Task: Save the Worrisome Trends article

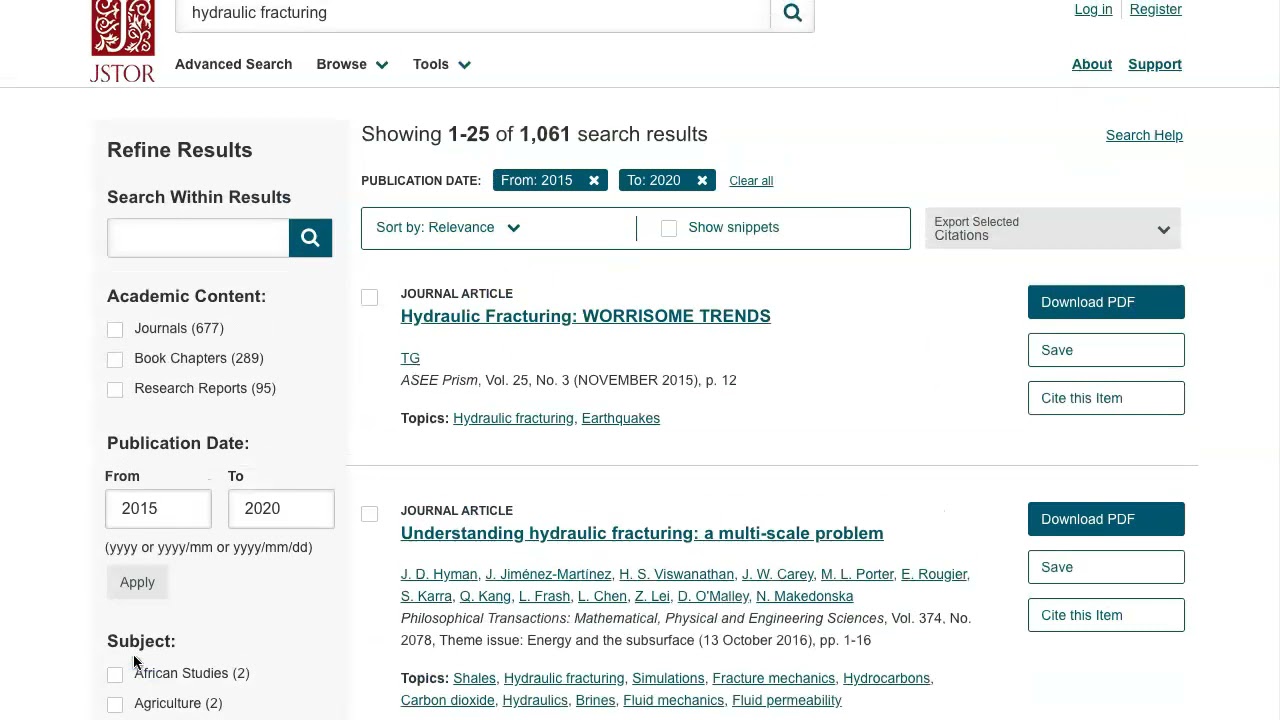Action: [1106, 350]
